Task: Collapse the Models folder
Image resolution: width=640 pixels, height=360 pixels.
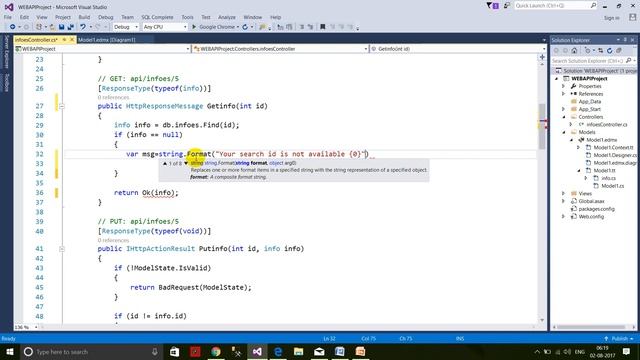Action: click(563, 132)
